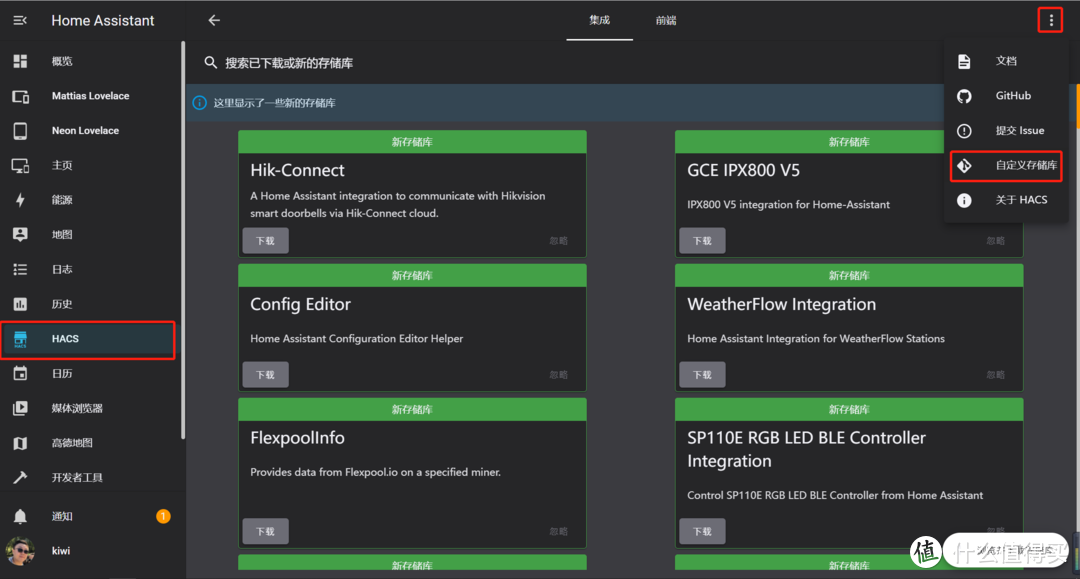Image resolution: width=1080 pixels, height=579 pixels.
Task: Click the HACS store icon
Action: tap(20, 339)
